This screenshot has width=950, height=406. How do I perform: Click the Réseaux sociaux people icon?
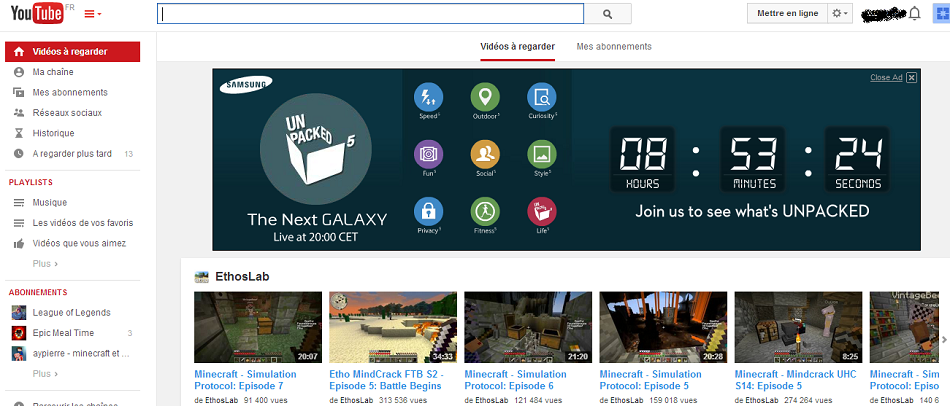19,113
